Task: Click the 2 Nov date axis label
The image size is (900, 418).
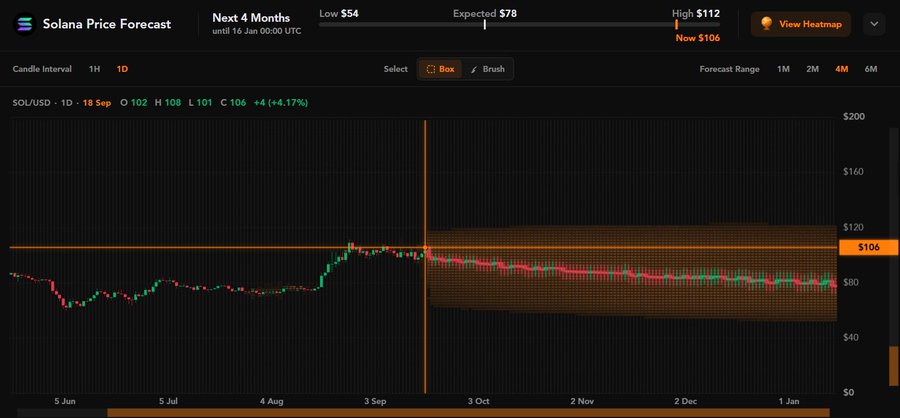Action: click(582, 401)
